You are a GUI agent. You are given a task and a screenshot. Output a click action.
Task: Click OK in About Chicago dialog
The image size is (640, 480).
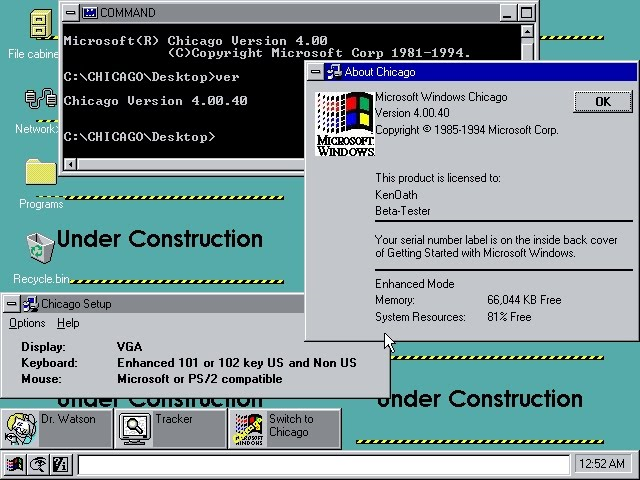[603, 101]
